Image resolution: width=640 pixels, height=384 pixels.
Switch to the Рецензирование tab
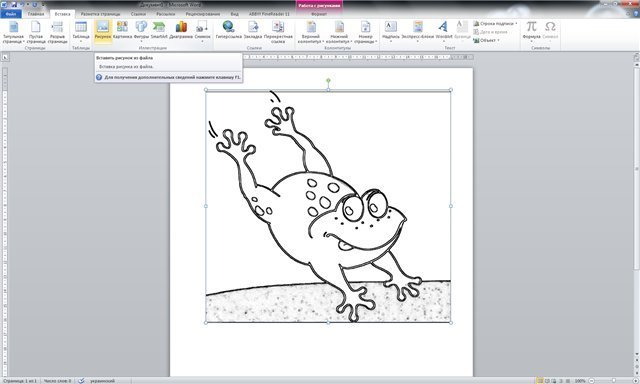(203, 14)
